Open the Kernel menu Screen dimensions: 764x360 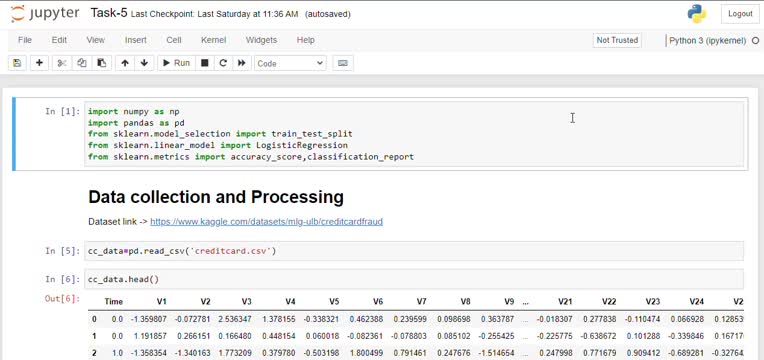tap(213, 40)
